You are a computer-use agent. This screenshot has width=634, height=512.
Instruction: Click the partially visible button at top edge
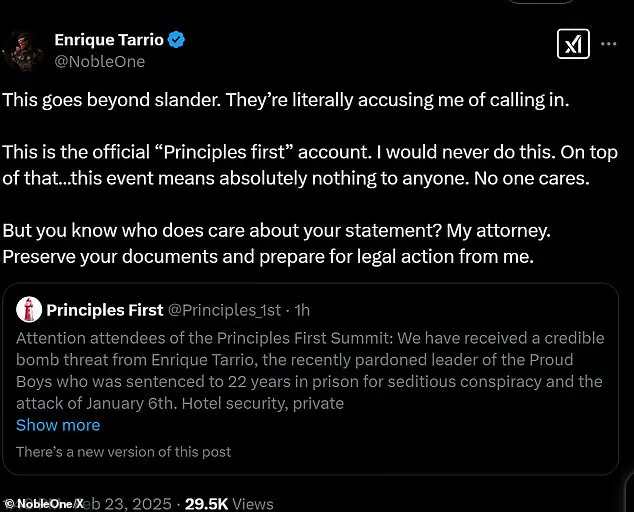[540, 2]
